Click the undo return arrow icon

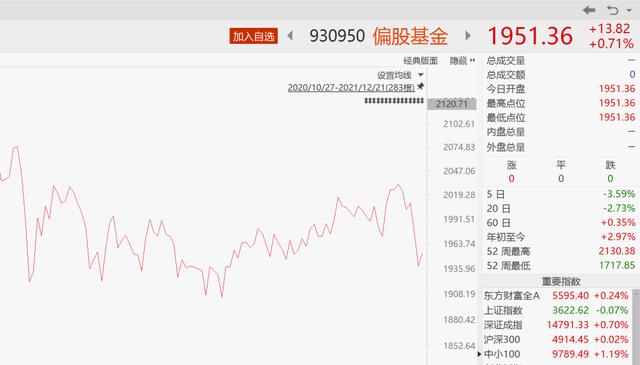click(x=613, y=10)
